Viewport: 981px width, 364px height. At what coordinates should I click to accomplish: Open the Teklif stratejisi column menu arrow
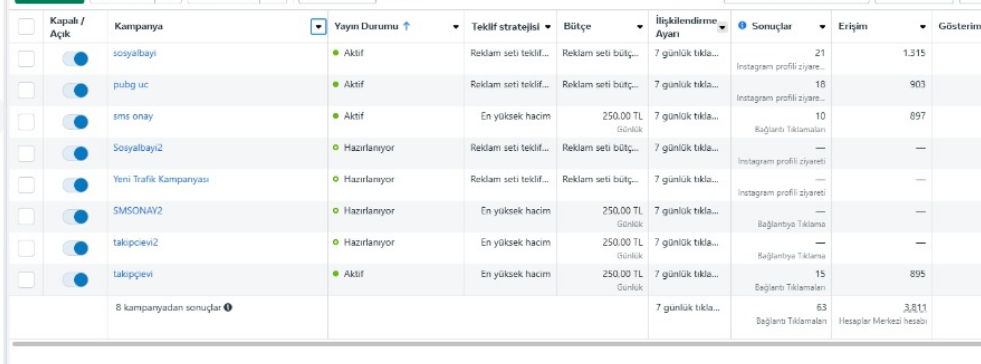pyautogui.click(x=548, y=27)
